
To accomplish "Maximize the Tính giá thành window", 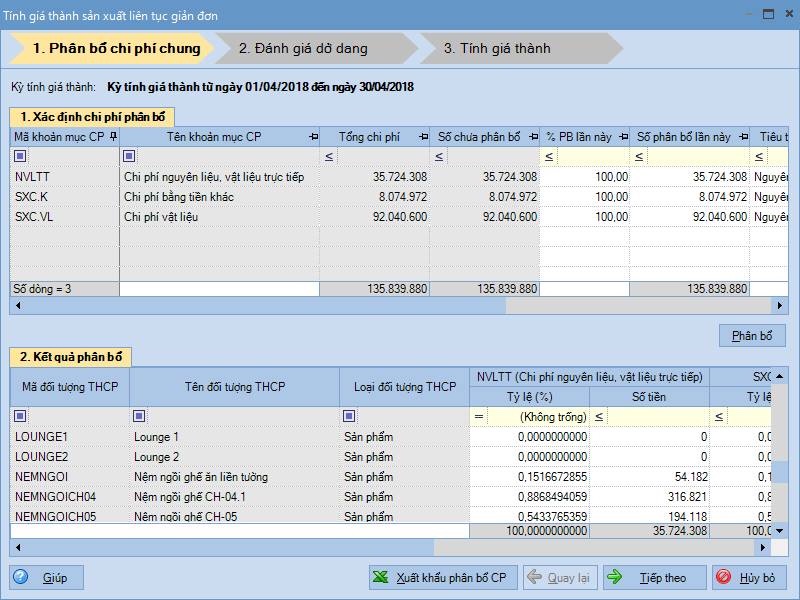I will [x=768, y=14].
